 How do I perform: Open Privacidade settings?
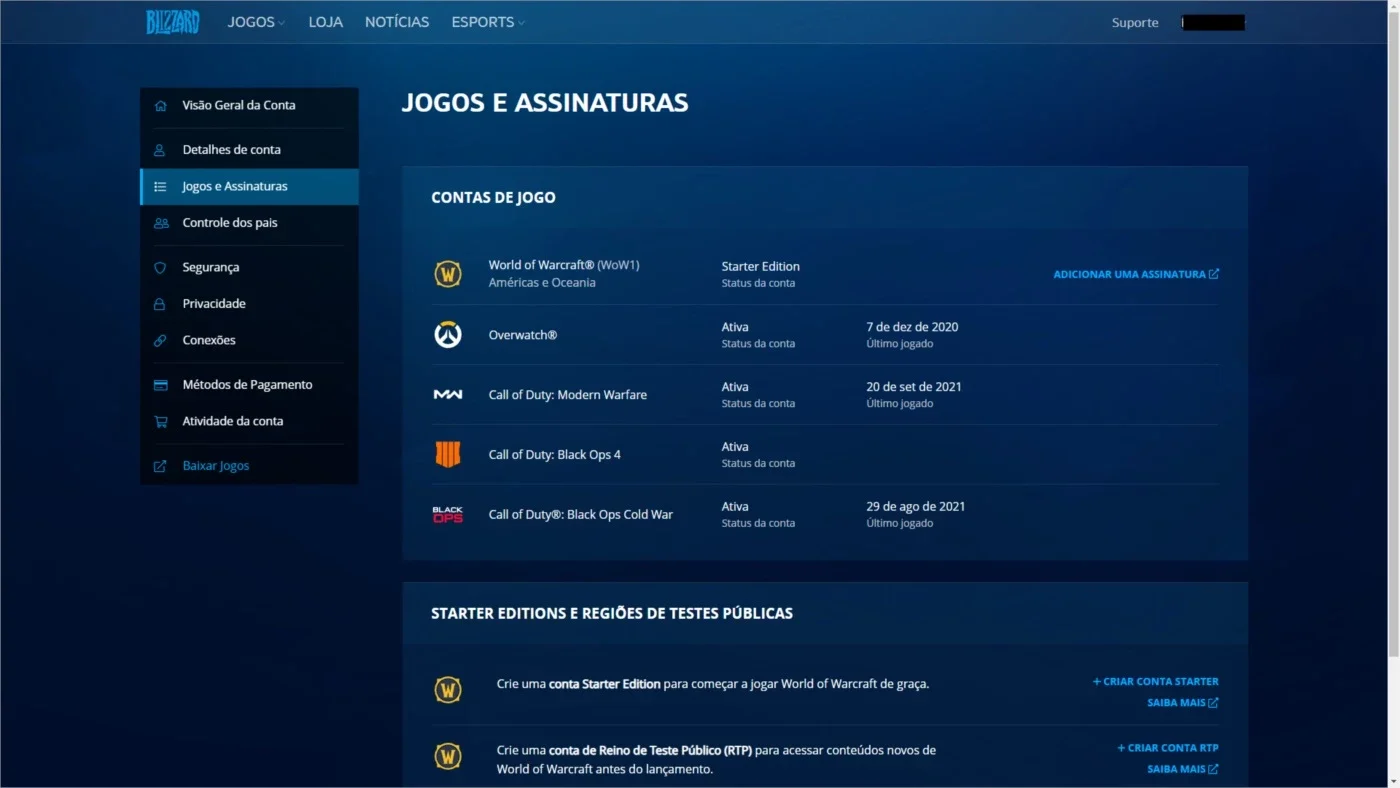click(x=249, y=304)
